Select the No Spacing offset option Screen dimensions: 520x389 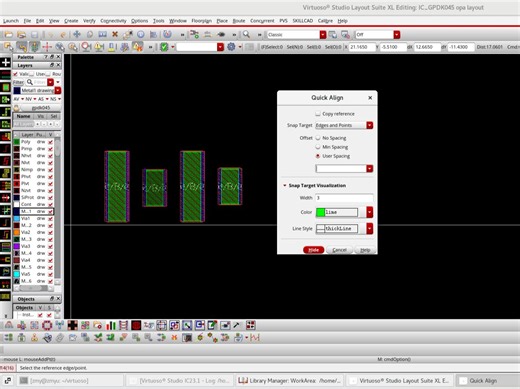pyautogui.click(x=318, y=138)
